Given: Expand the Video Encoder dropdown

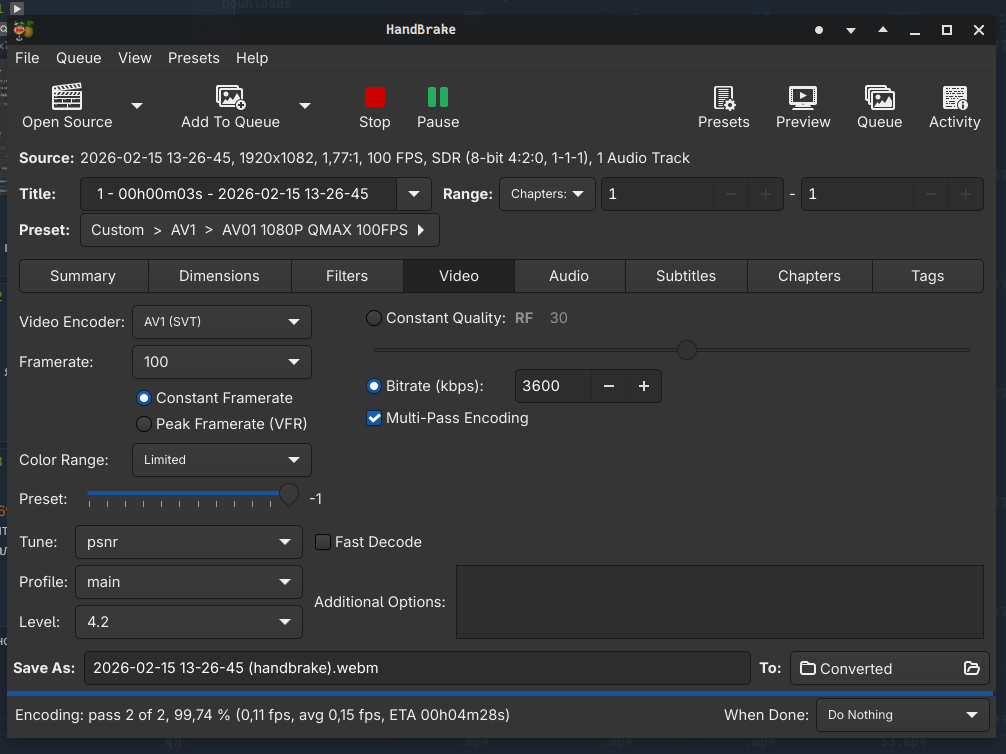Looking at the screenshot, I should click(221, 322).
